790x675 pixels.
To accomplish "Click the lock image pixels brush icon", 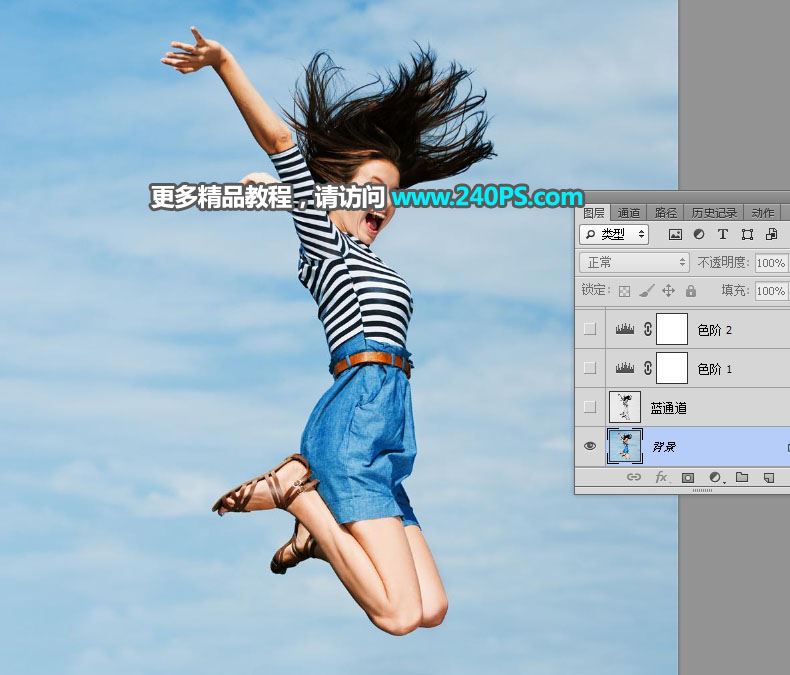I will (646, 290).
